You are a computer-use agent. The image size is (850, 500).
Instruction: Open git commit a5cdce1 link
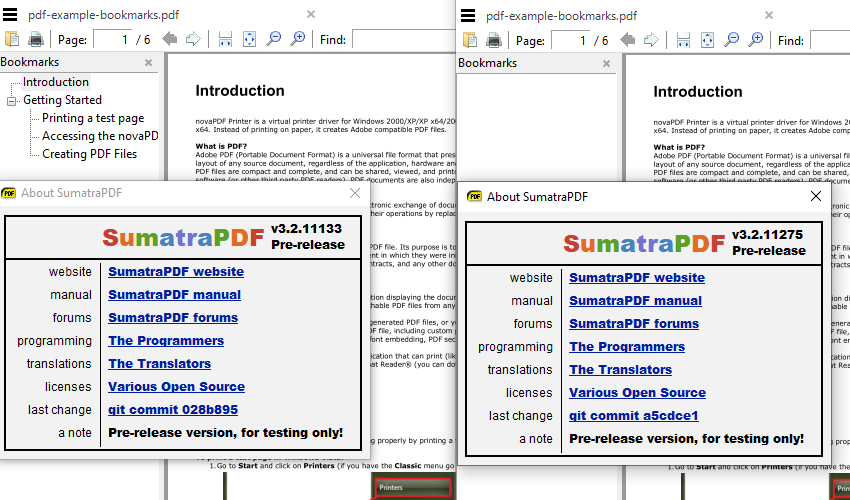634,416
